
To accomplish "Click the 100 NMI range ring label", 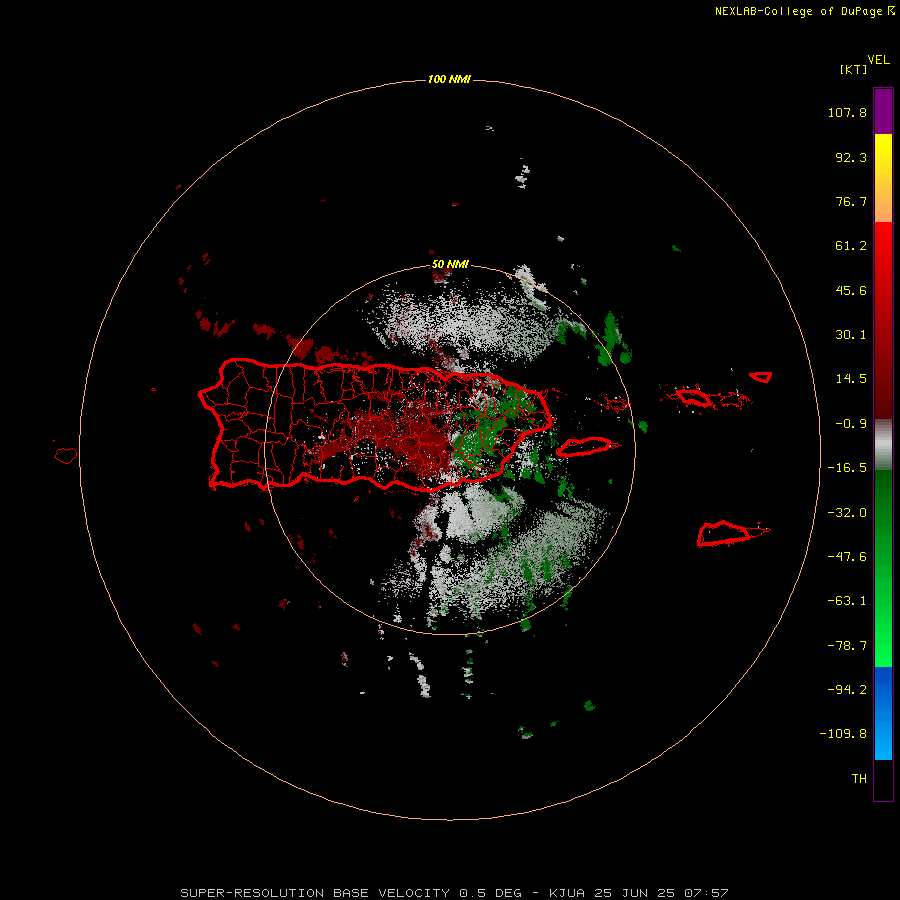I will (x=449, y=79).
